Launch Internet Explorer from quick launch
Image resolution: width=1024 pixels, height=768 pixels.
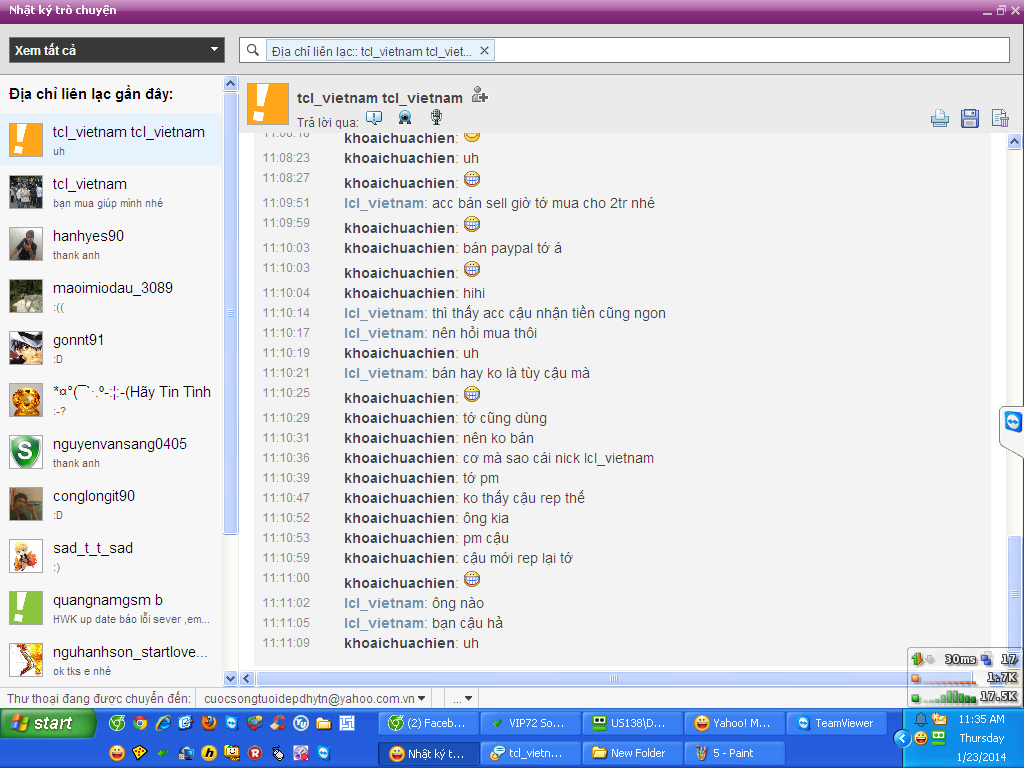pyautogui.click(x=163, y=723)
